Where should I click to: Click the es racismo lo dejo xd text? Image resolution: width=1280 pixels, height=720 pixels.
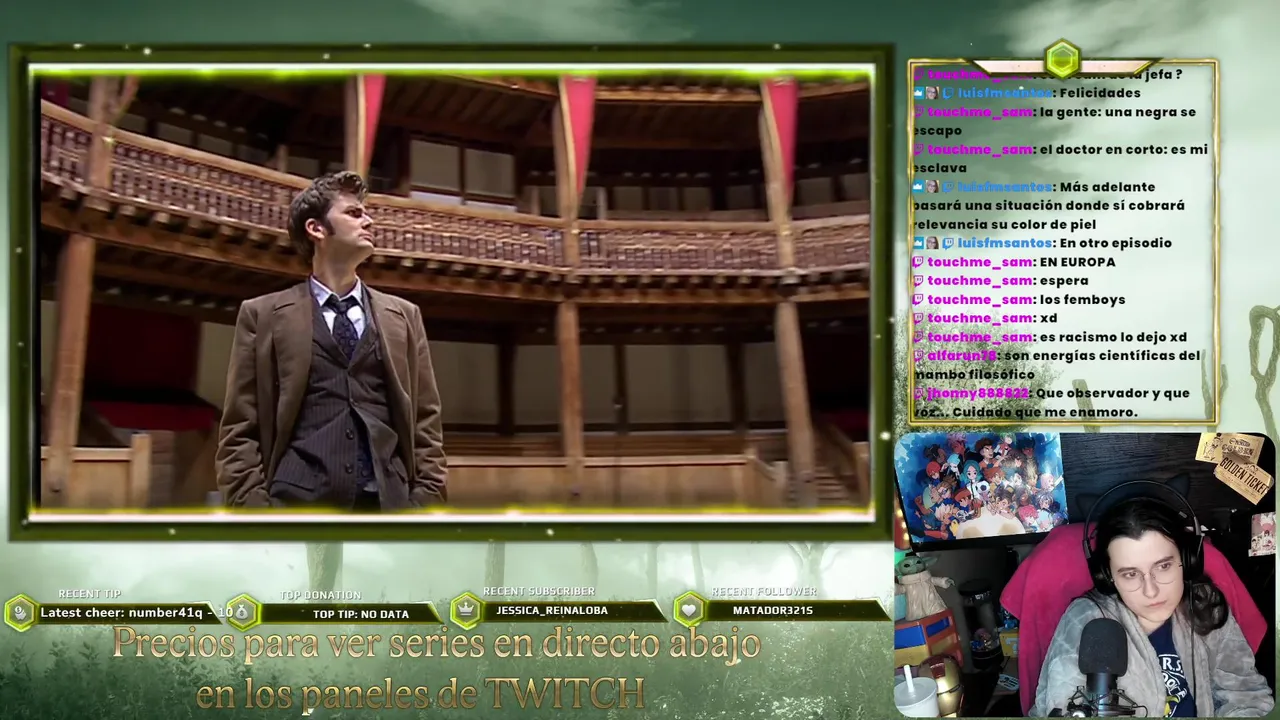[x=1113, y=337]
